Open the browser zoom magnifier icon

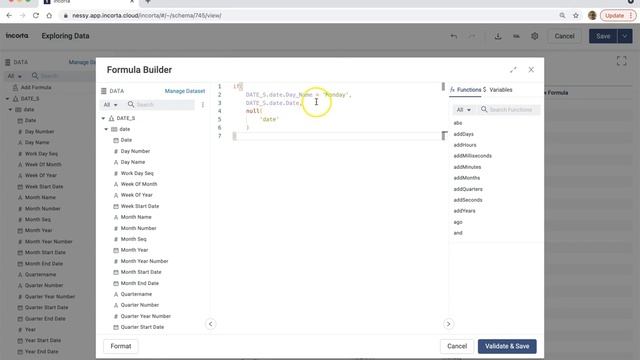562,16
